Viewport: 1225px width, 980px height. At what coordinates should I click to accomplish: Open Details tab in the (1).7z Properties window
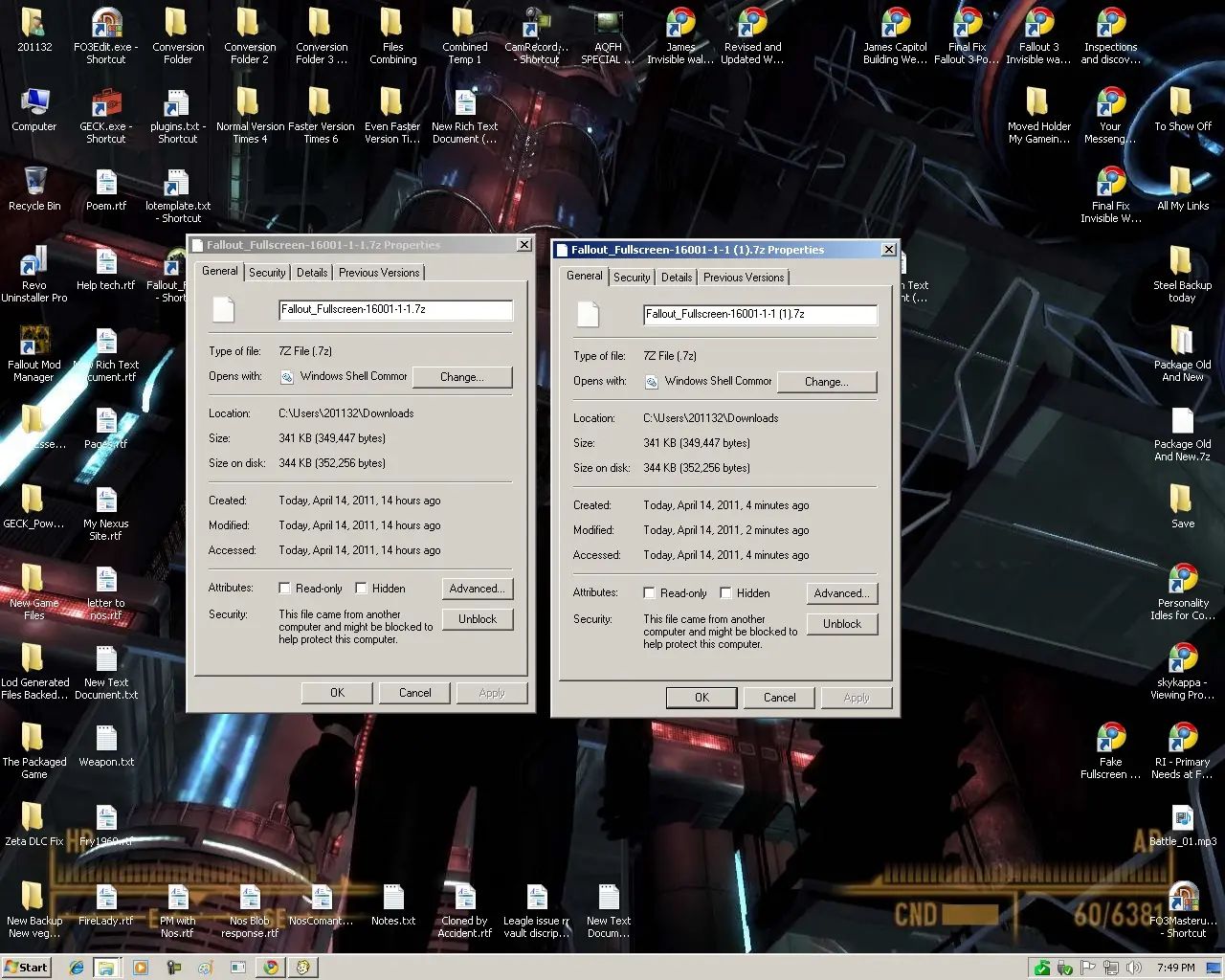[677, 278]
